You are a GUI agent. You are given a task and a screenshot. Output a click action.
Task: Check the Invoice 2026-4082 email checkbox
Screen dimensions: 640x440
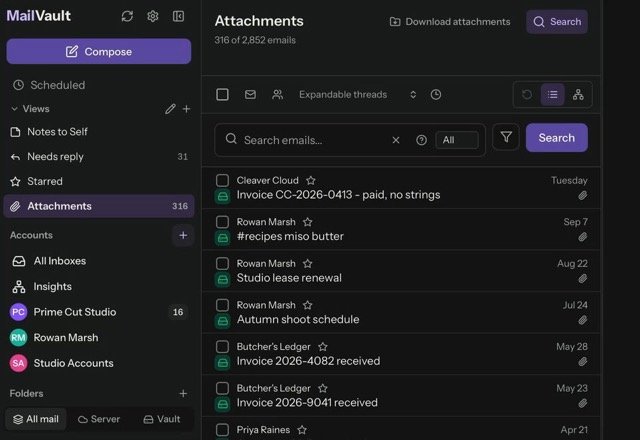pos(222,347)
